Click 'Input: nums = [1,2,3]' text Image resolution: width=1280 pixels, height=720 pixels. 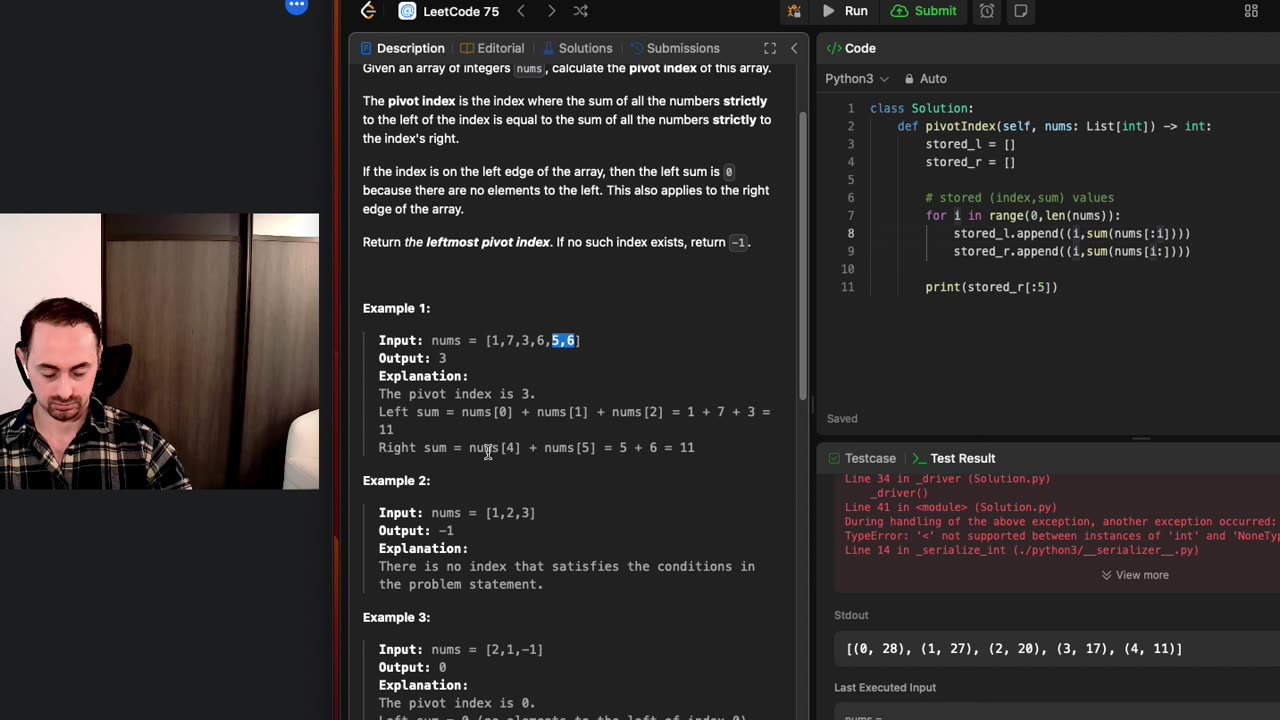[457, 513]
